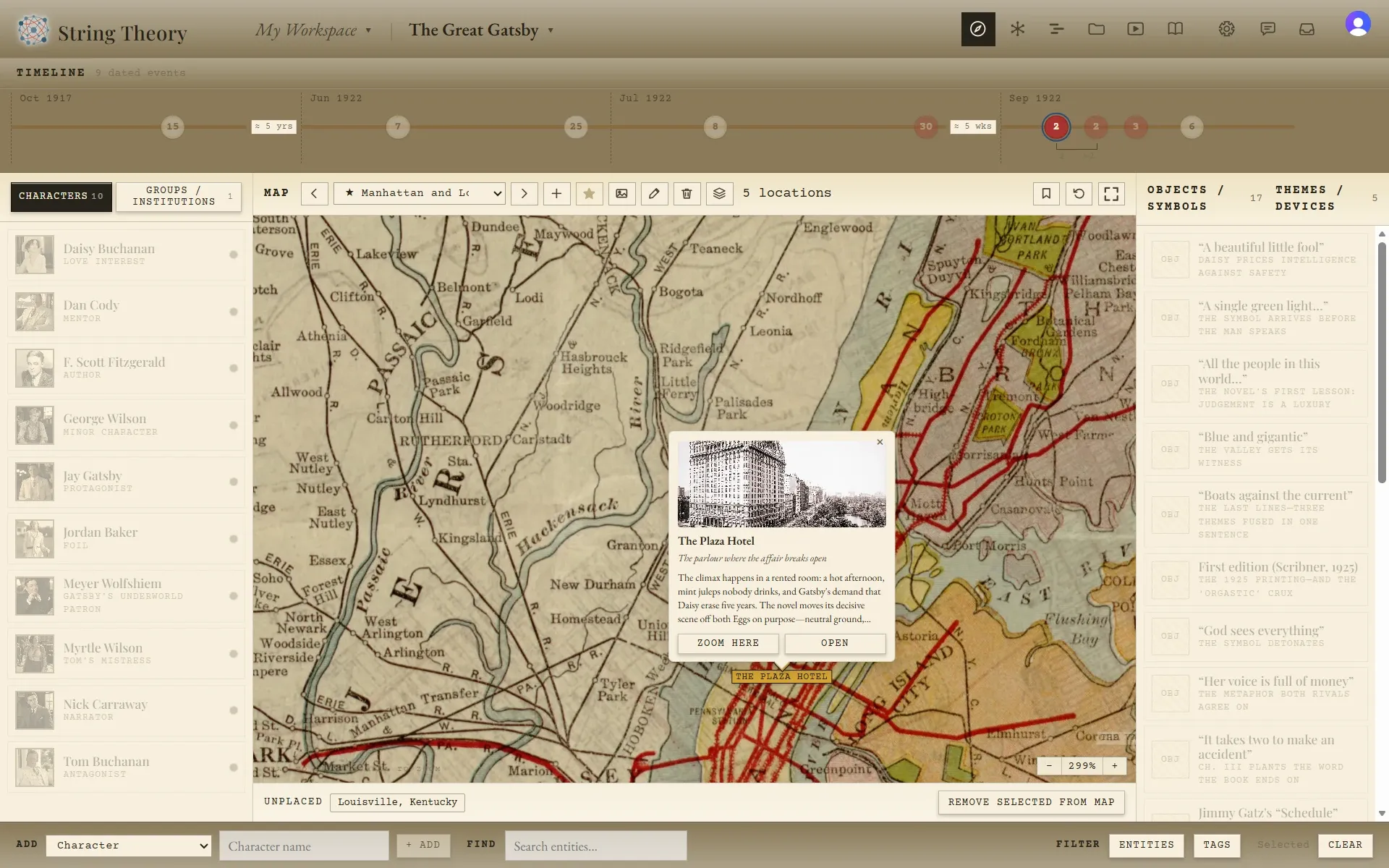Viewport: 1389px width, 868px height.
Task: Toggle Dan Cody's selection dot
Action: click(233, 312)
